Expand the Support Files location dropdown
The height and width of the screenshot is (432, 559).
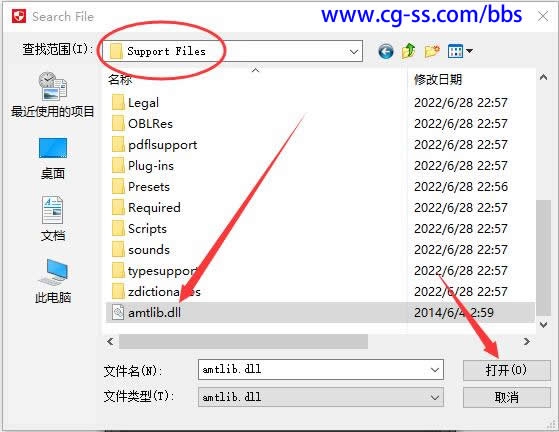tap(354, 52)
